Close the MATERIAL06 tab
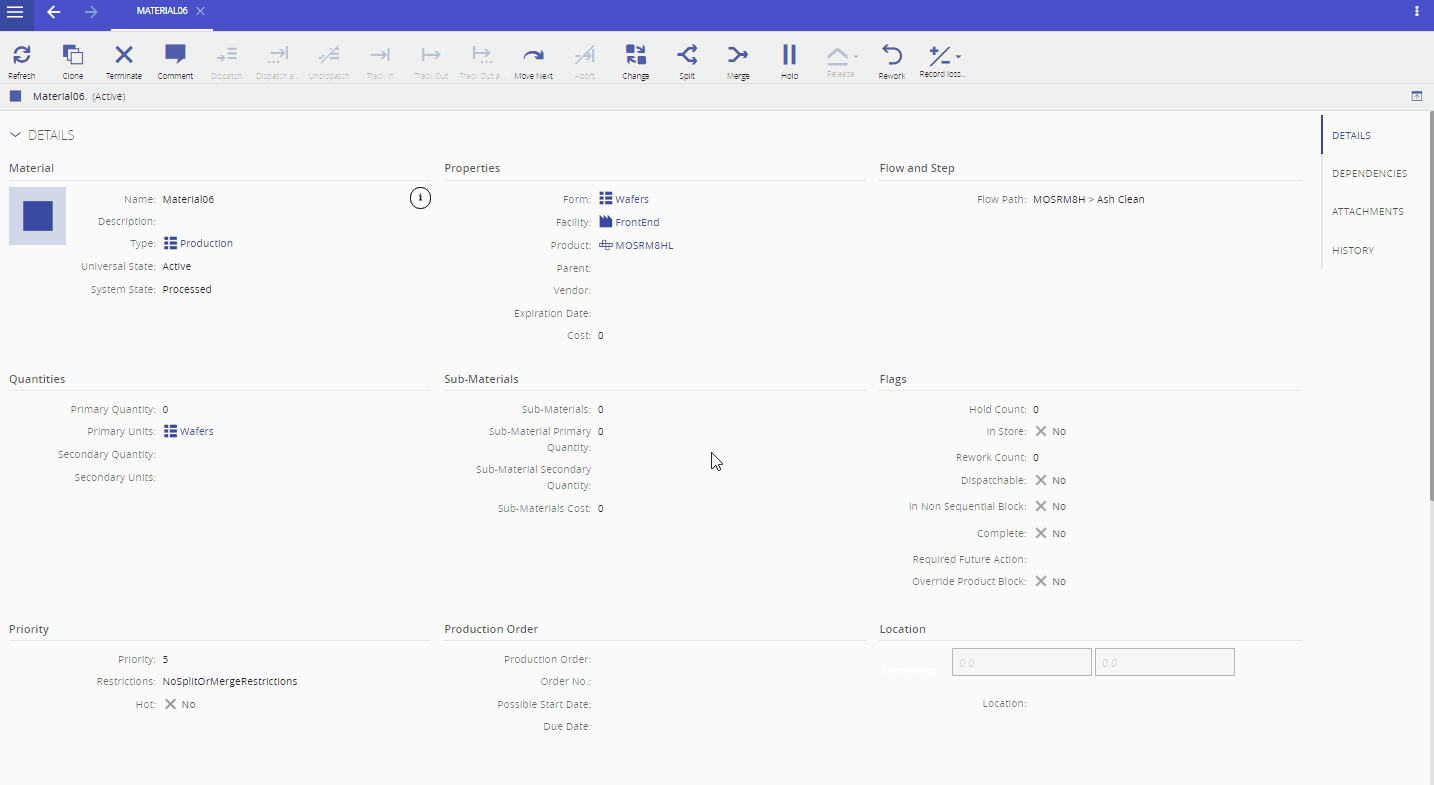 (201, 11)
